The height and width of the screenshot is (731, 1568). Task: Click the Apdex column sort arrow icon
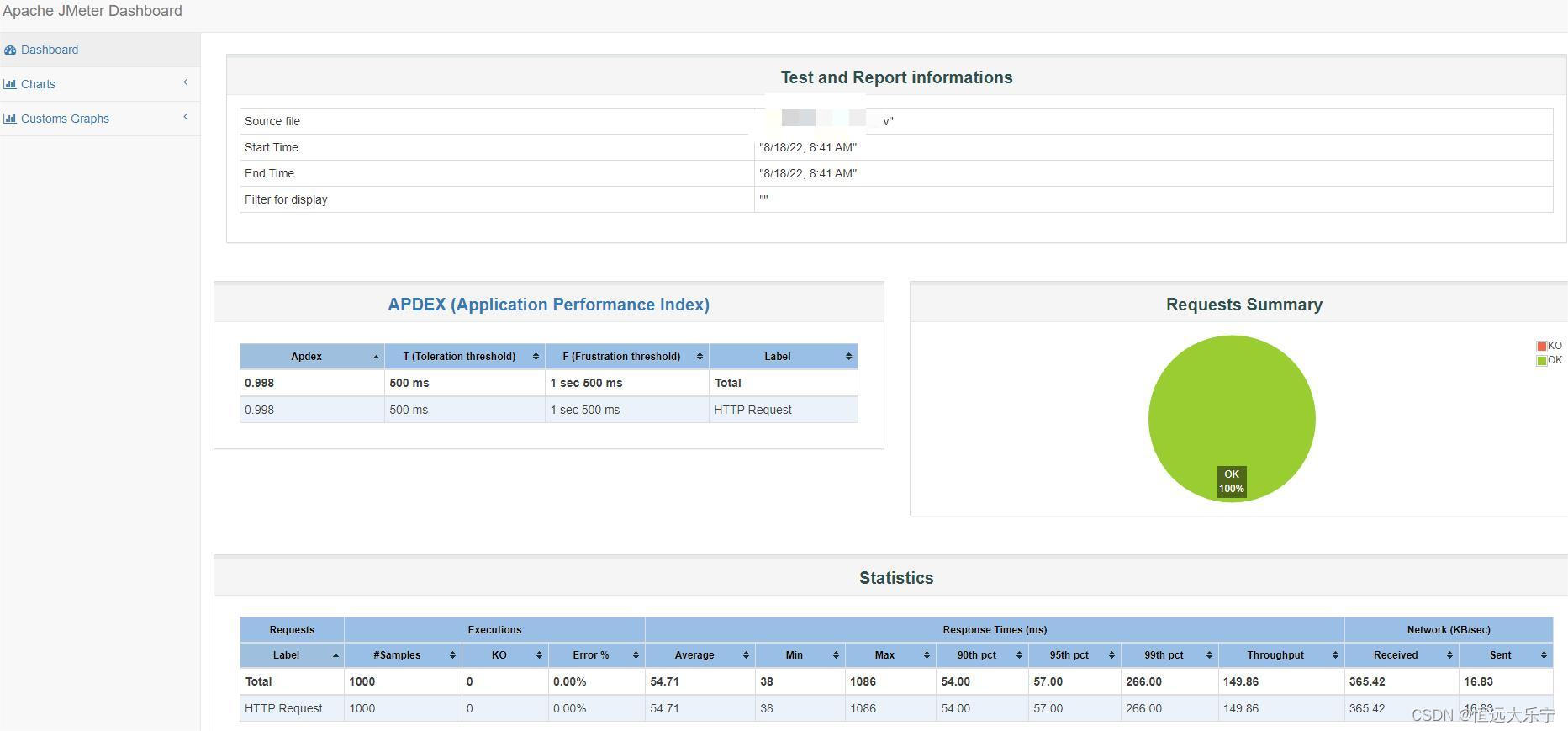click(376, 357)
